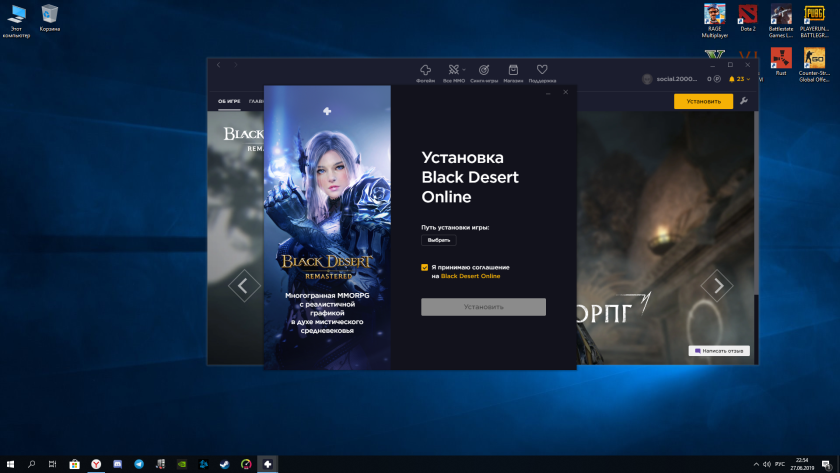Open Steam from the taskbar
Image resolution: width=840 pixels, height=473 pixels.
225,464
